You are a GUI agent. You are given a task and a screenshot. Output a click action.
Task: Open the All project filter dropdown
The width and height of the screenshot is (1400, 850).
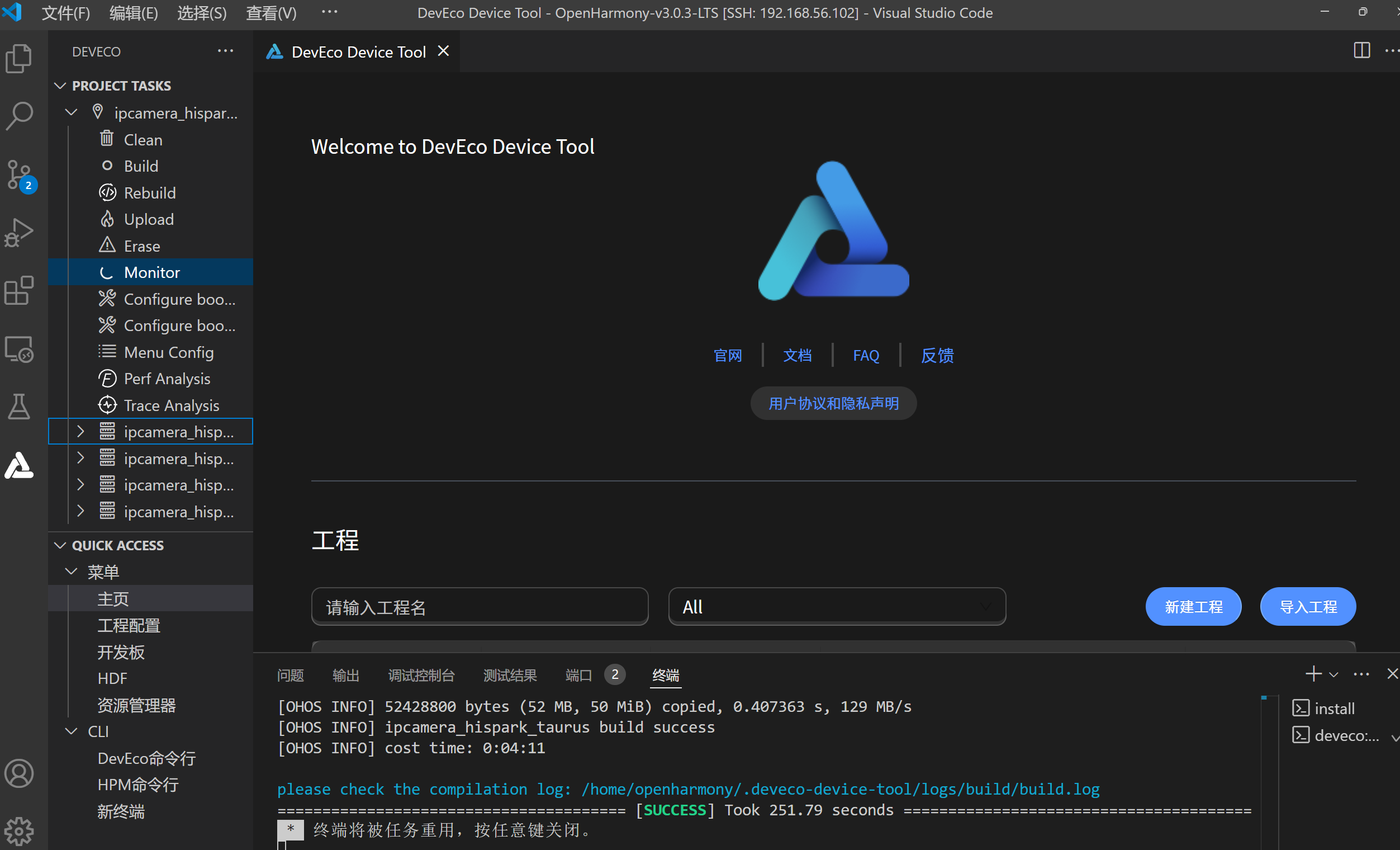click(837, 607)
